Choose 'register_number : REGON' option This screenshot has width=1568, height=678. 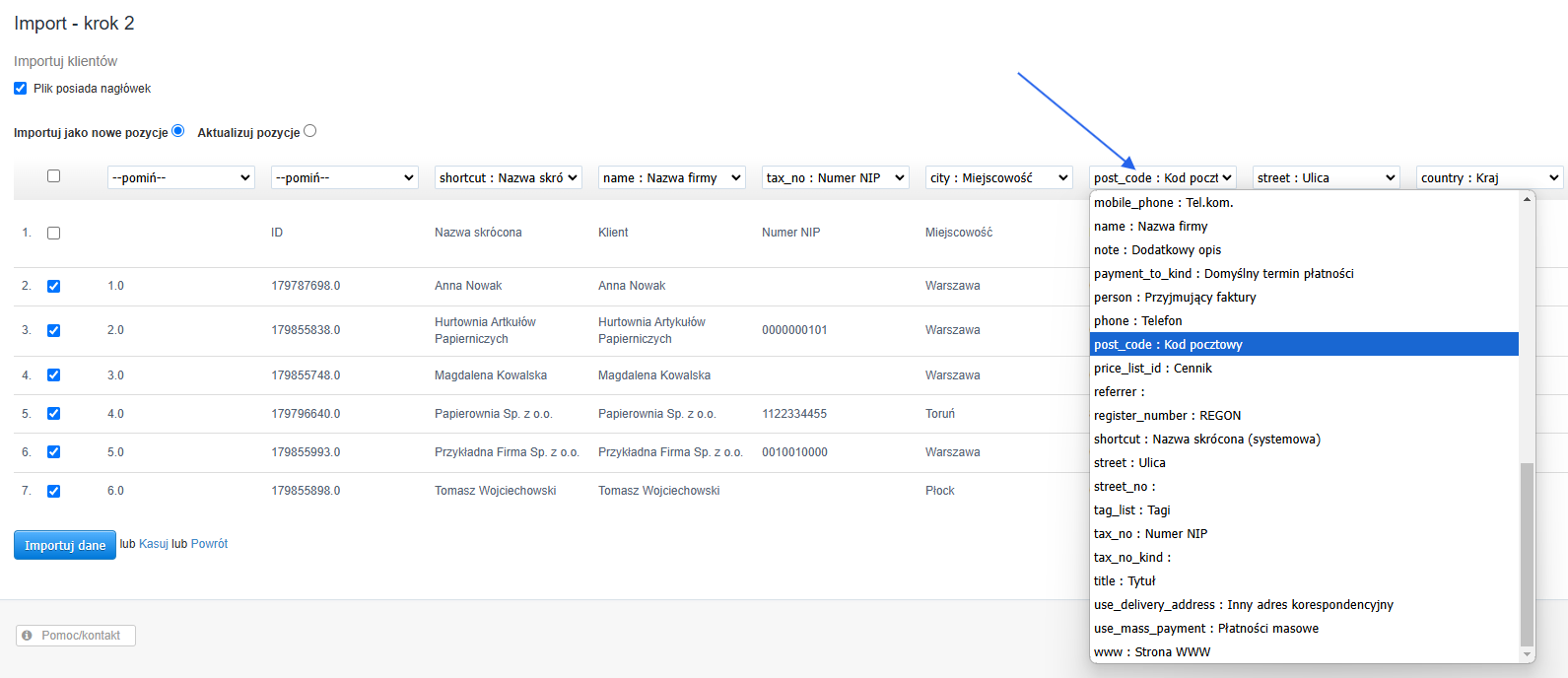pyautogui.click(x=1304, y=415)
